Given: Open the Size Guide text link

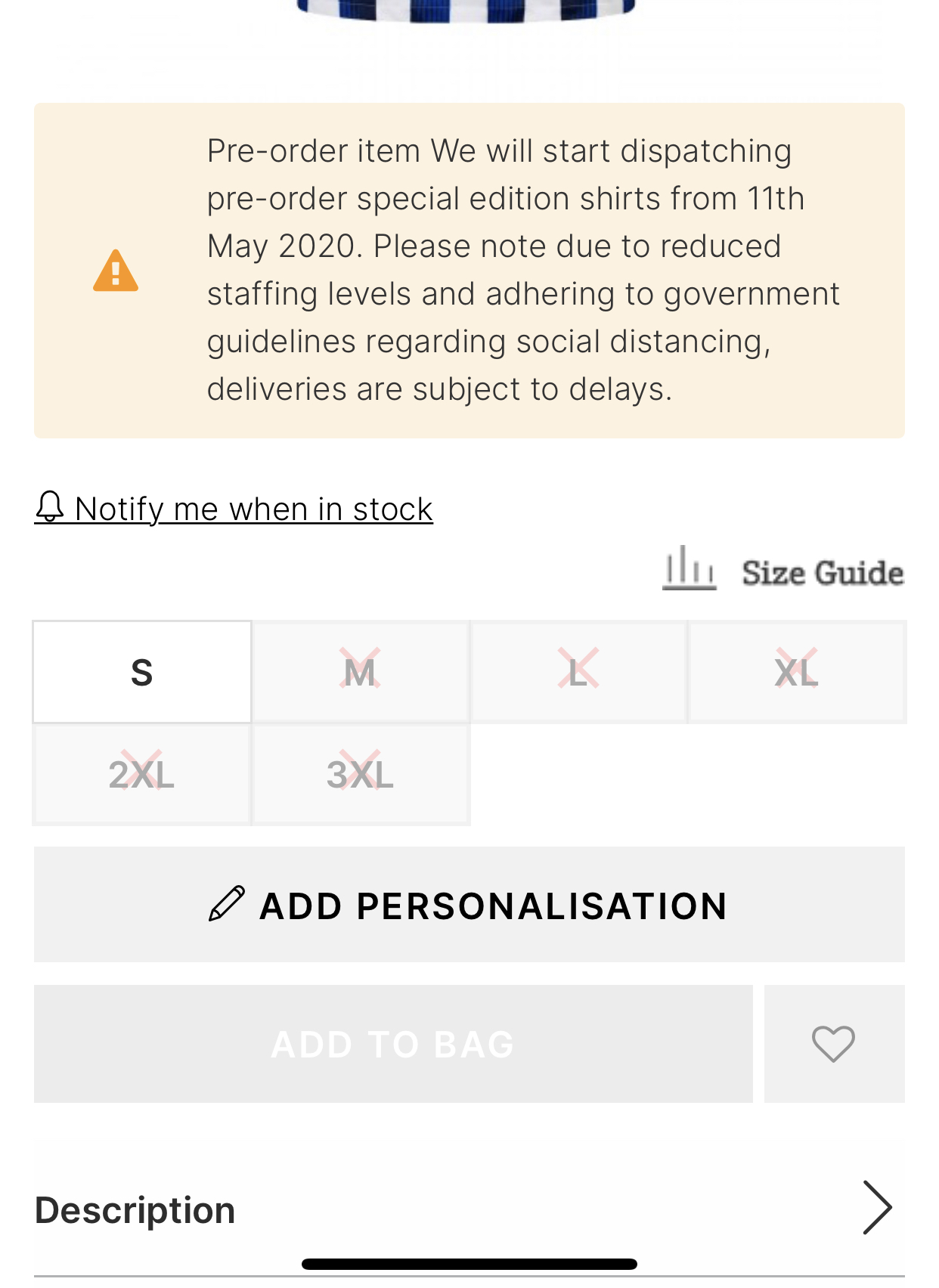Looking at the screenshot, I should 823,572.
